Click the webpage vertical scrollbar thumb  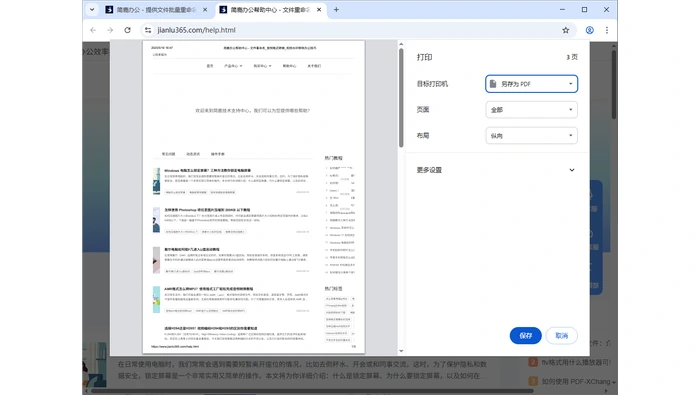614,84
